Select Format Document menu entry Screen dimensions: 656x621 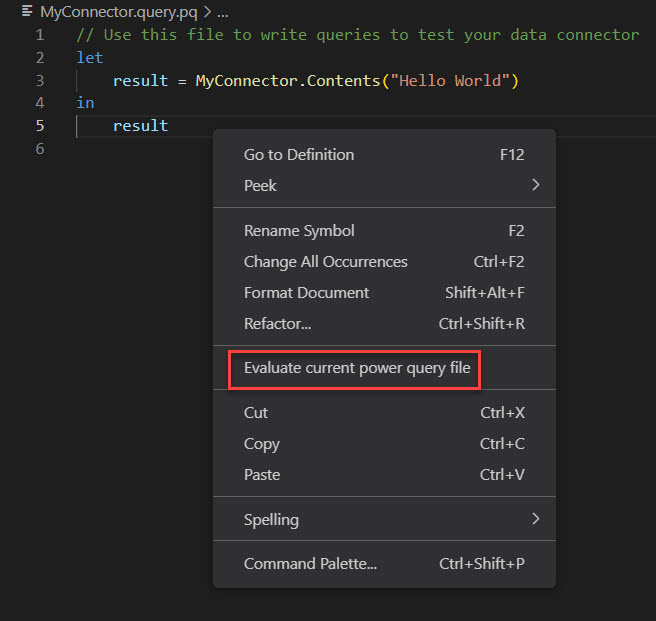[384, 293]
